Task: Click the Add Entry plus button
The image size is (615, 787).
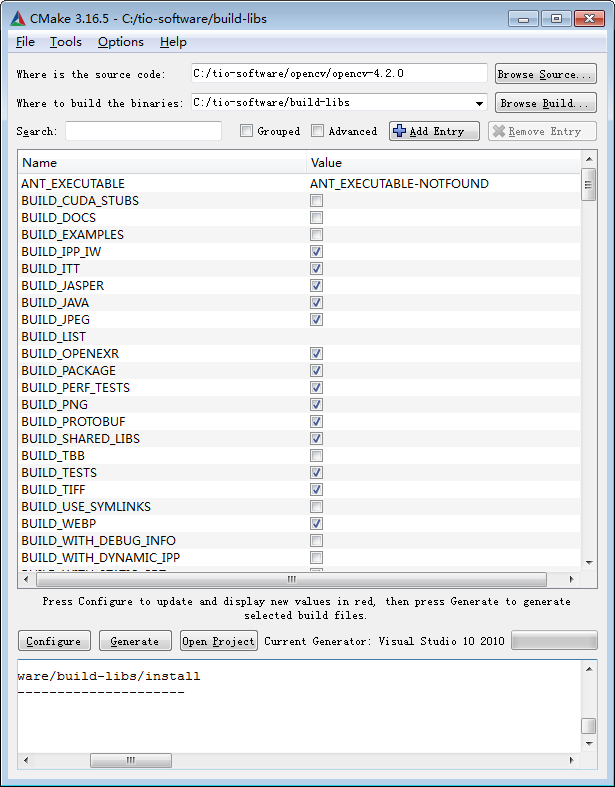Action: point(434,131)
